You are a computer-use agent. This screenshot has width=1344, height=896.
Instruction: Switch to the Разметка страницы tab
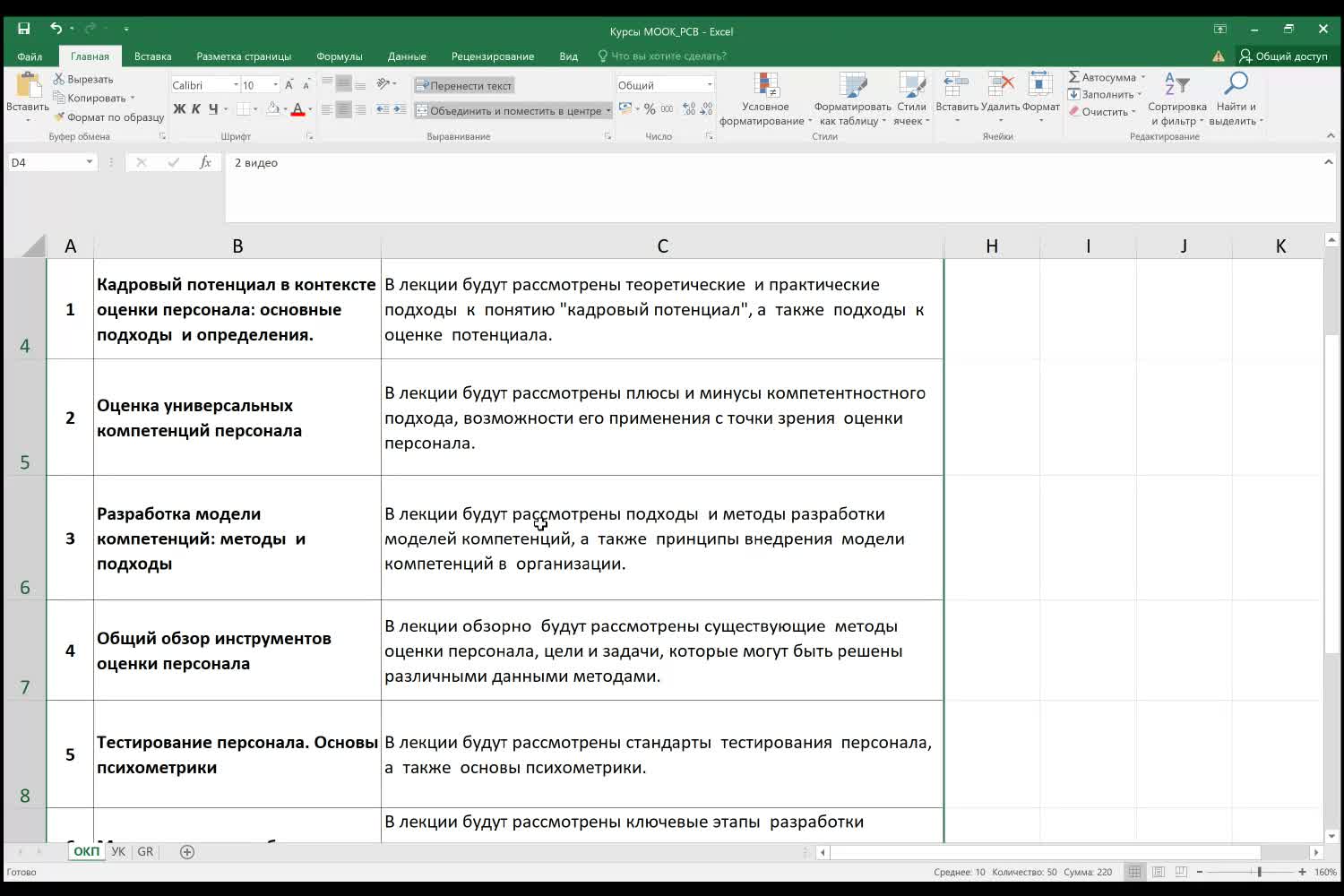[244, 56]
